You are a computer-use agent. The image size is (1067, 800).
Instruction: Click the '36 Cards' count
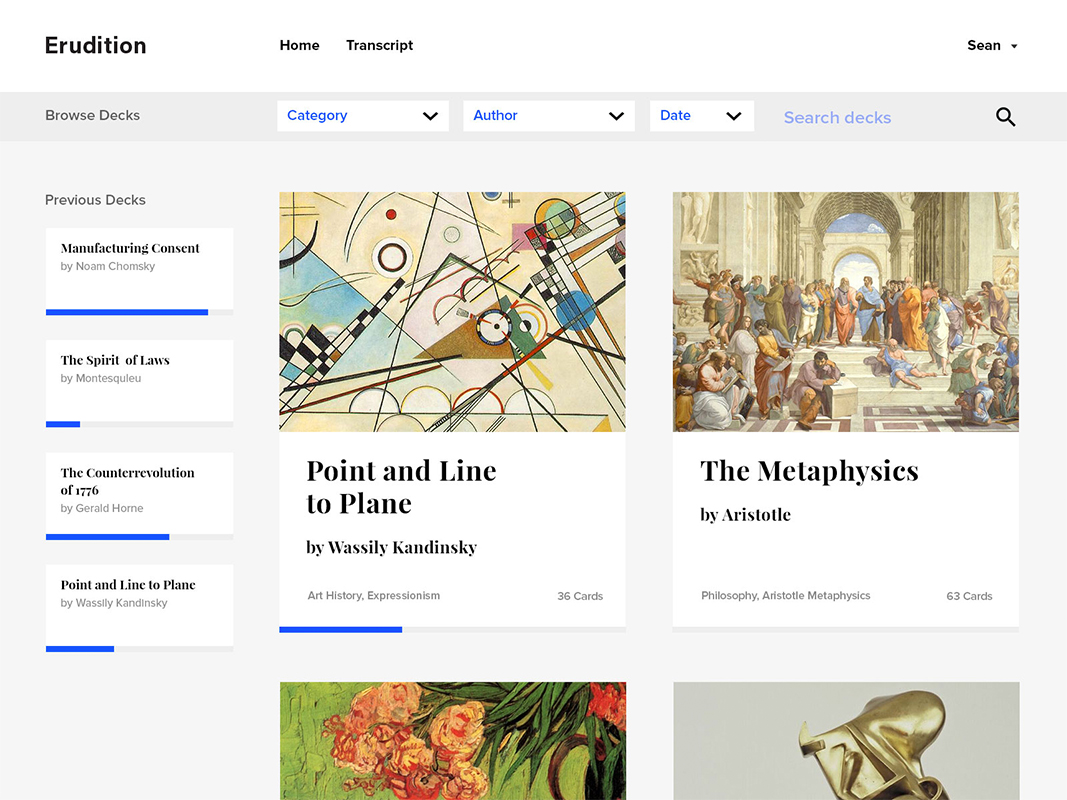[580, 596]
